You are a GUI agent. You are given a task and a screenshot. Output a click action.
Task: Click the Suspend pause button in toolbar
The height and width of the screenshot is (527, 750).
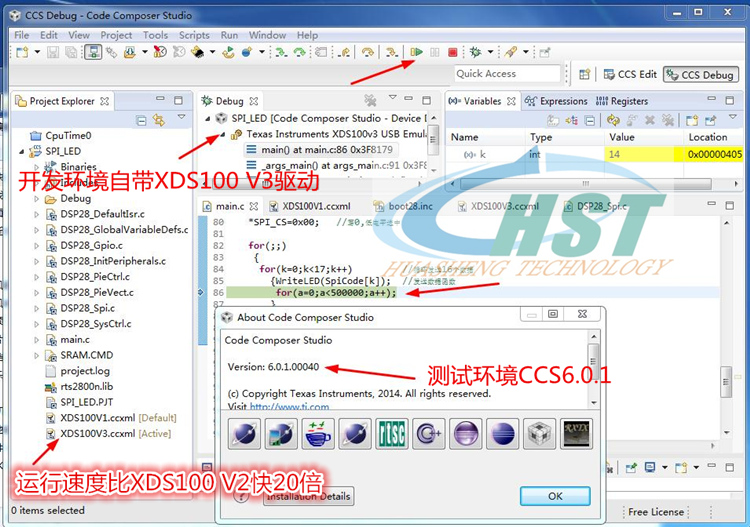pos(435,52)
